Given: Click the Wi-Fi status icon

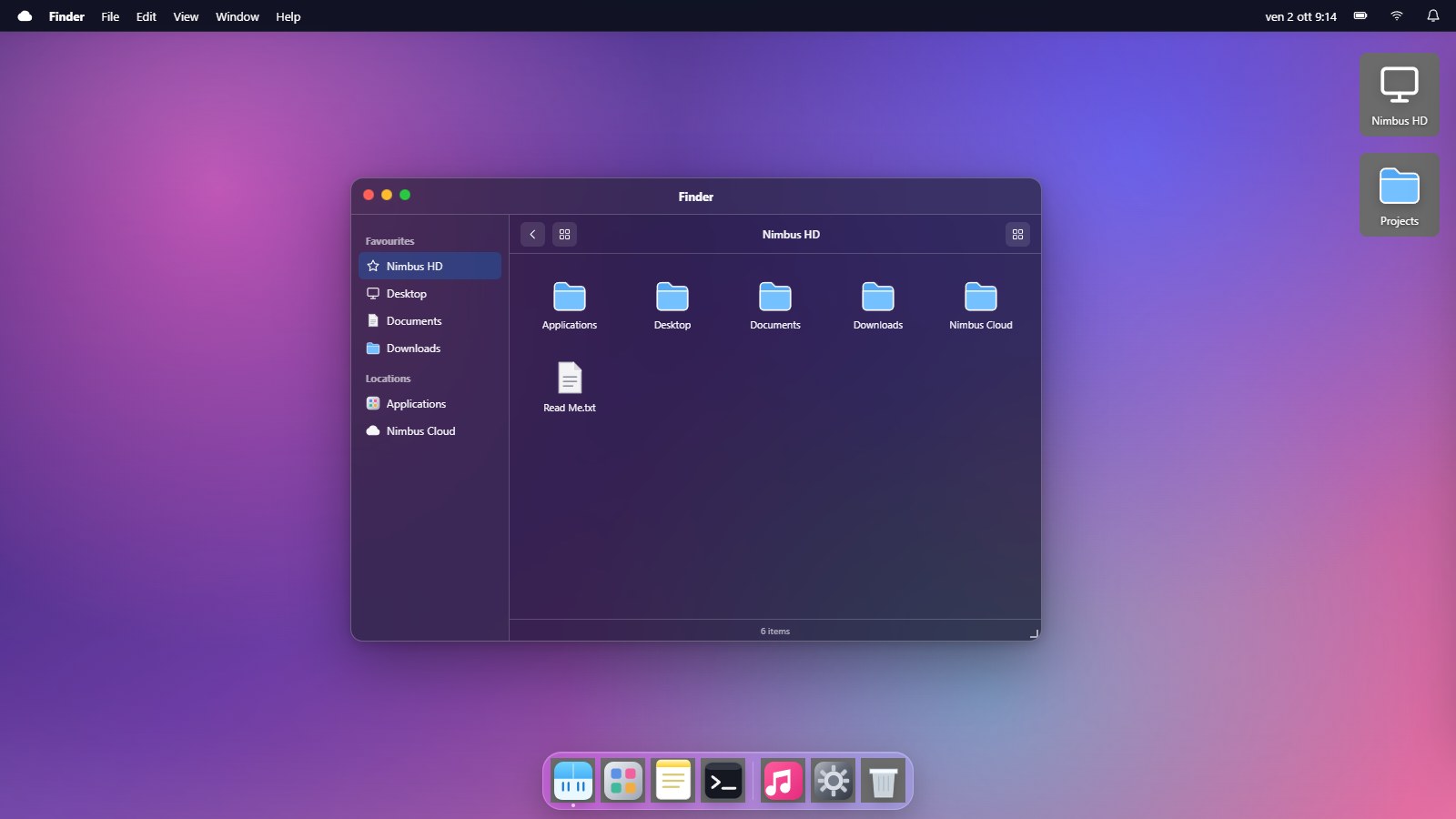Looking at the screenshot, I should tap(1397, 15).
